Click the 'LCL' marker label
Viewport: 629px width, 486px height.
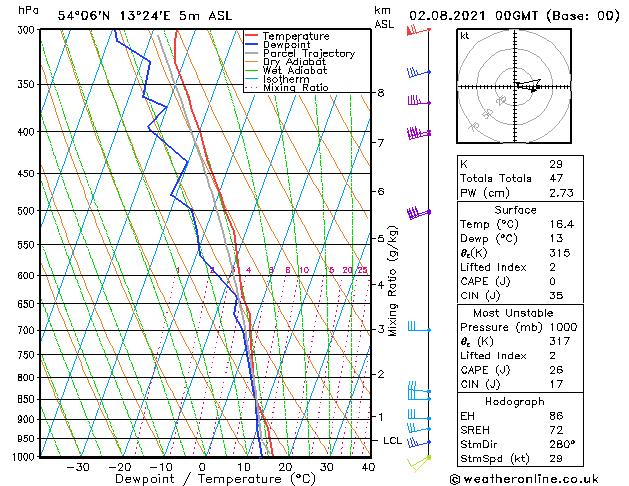point(392,440)
